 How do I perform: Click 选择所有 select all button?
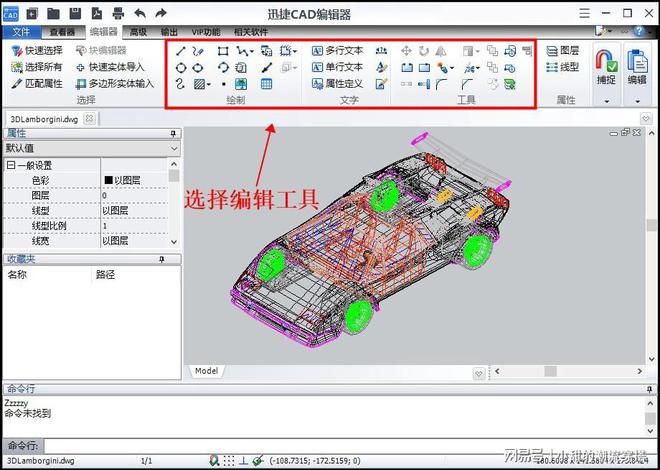pos(37,67)
